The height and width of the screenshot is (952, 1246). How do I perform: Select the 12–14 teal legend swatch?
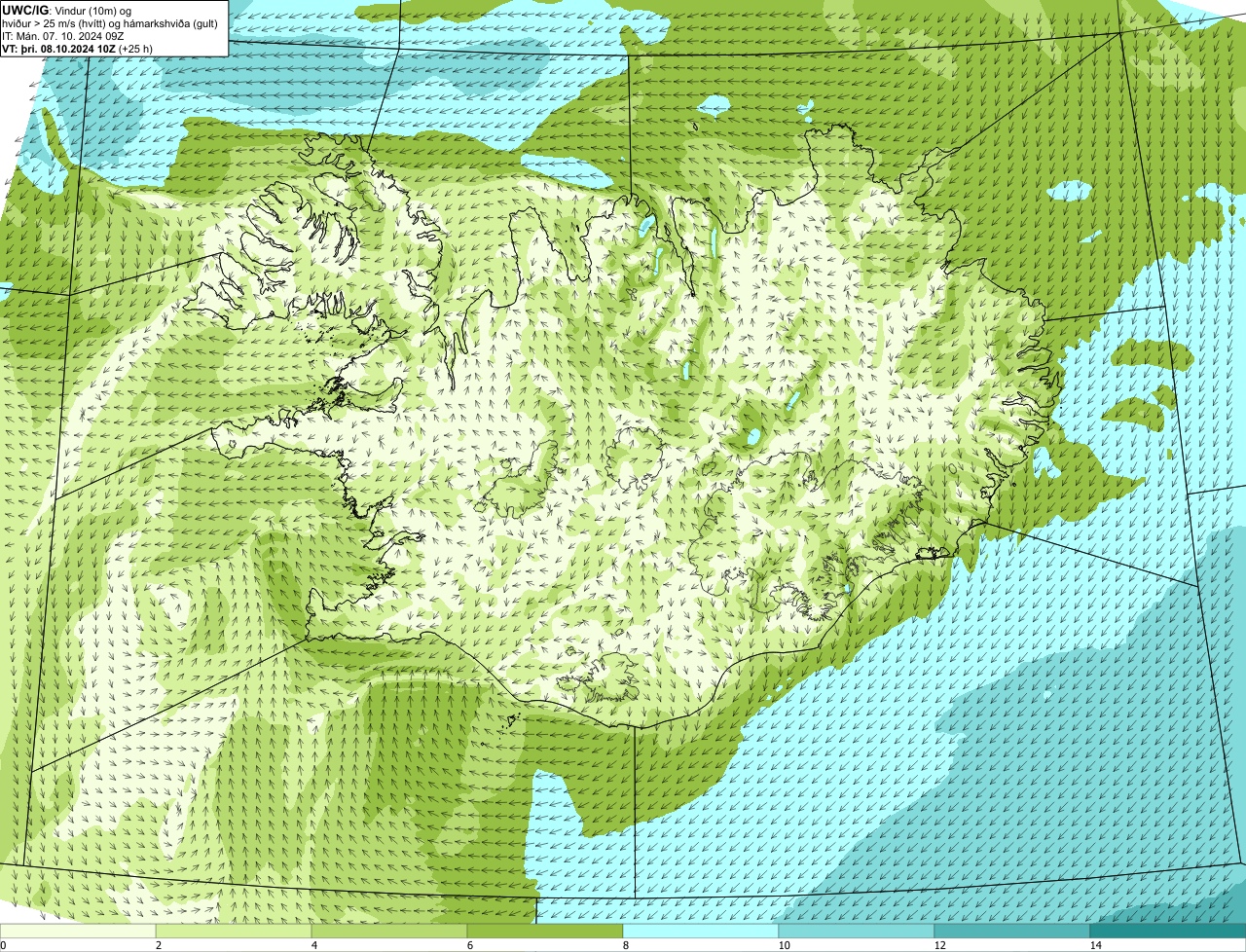1012,932
